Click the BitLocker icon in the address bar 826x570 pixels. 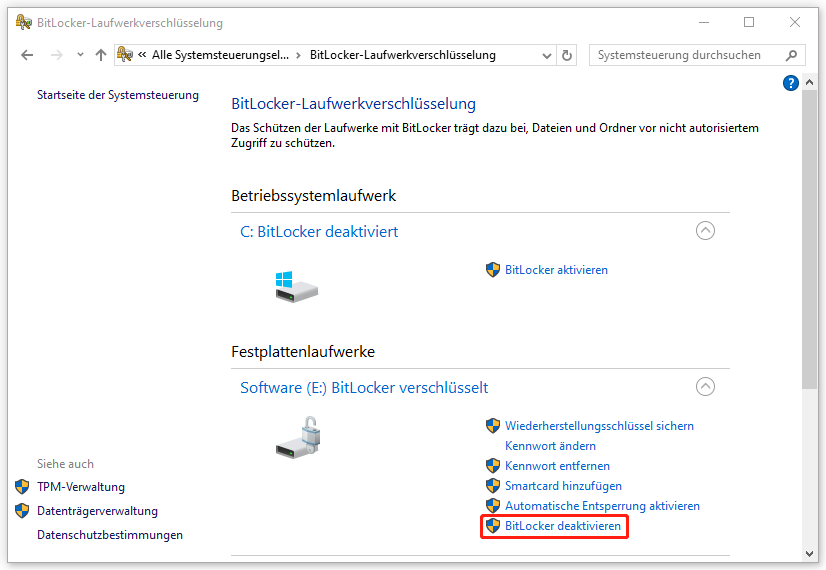pyautogui.click(x=125, y=54)
